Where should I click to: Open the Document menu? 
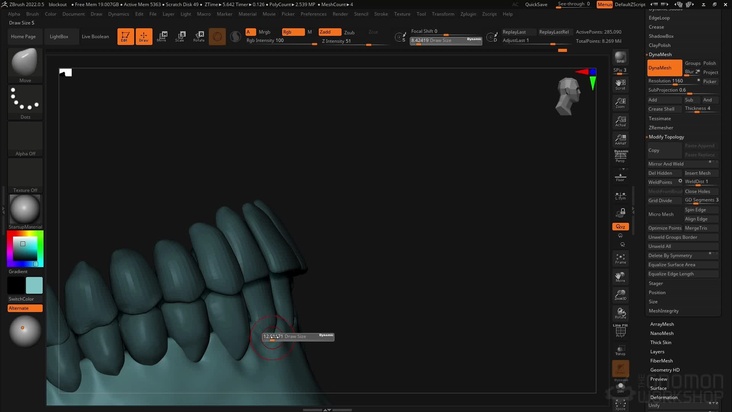click(x=73, y=14)
